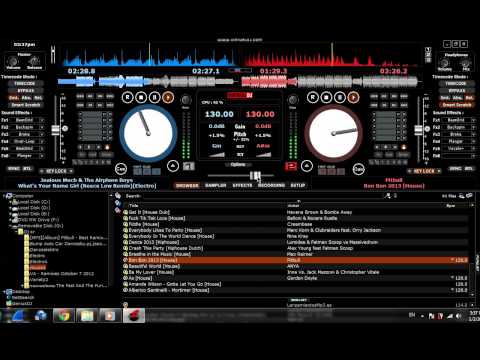Click the Master Balance knob
The height and width of the screenshot is (360, 480).
[x=34, y=61]
